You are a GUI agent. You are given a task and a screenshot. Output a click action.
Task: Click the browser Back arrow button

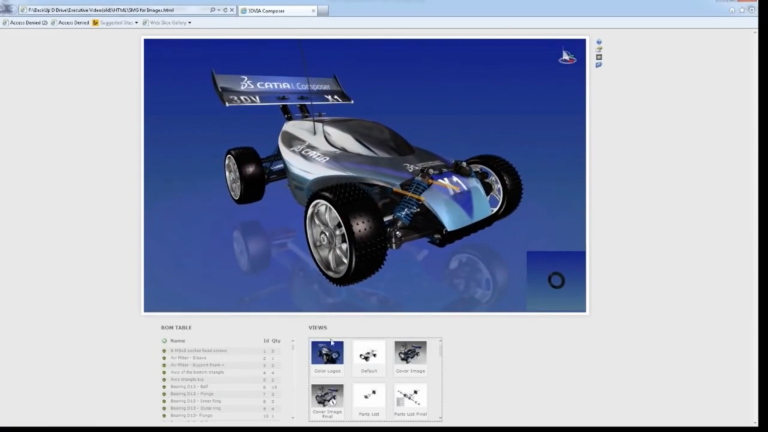coord(7,9)
